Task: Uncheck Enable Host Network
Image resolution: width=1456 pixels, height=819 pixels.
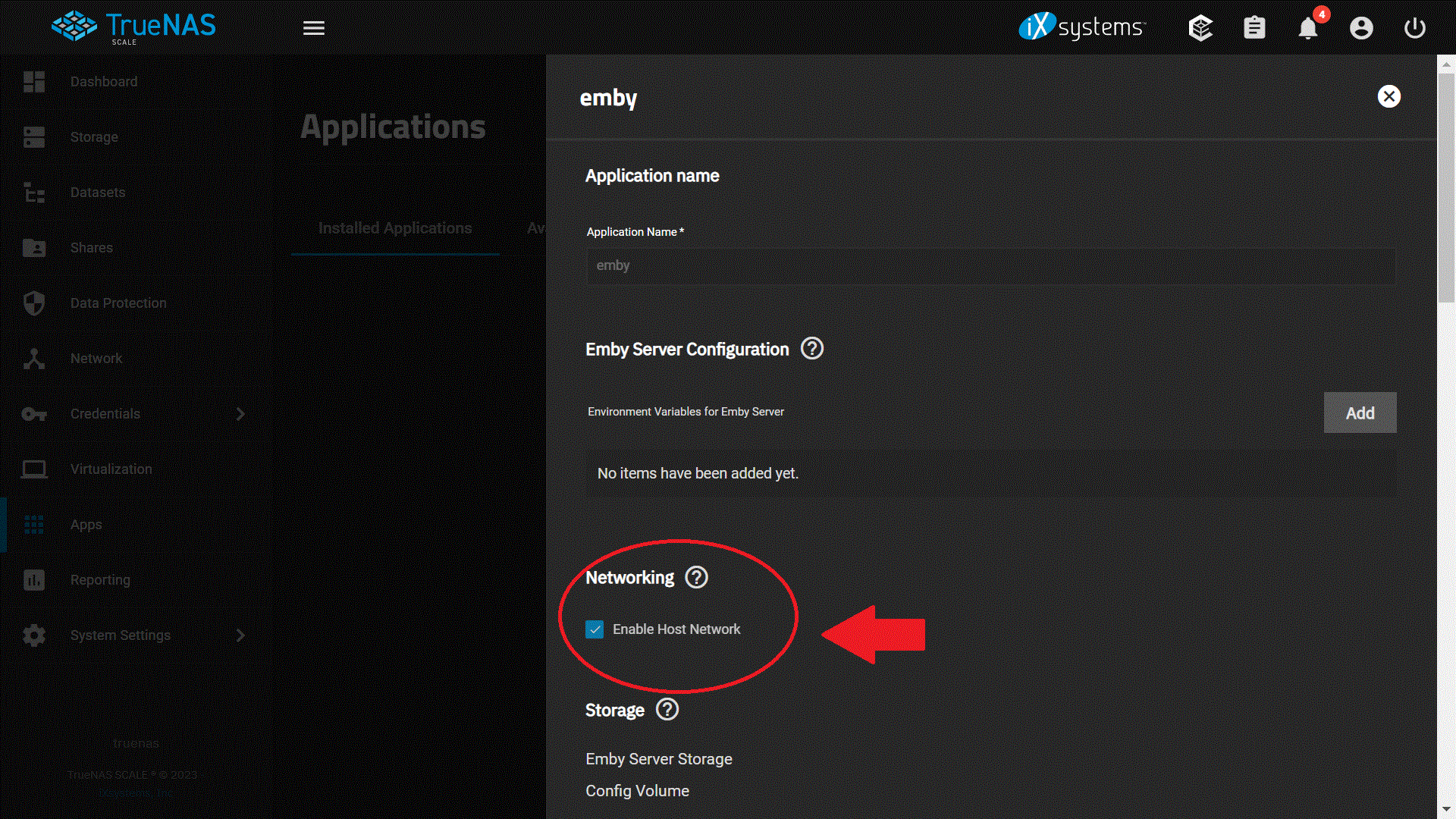Action: (595, 629)
